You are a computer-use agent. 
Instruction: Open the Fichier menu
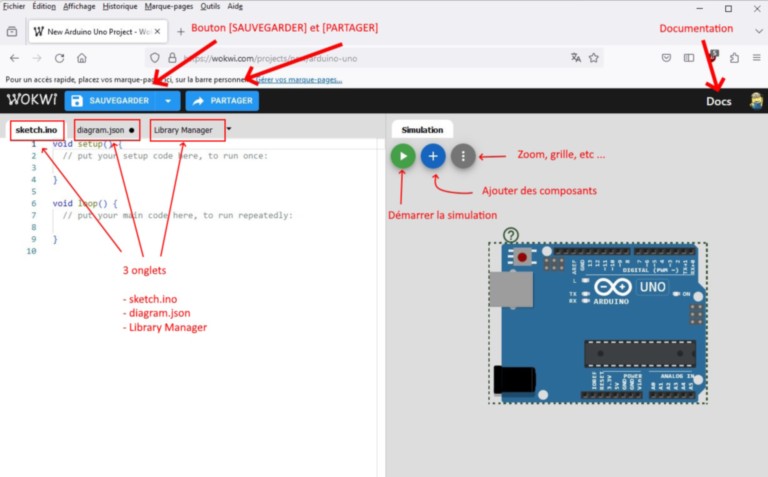pos(14,6)
